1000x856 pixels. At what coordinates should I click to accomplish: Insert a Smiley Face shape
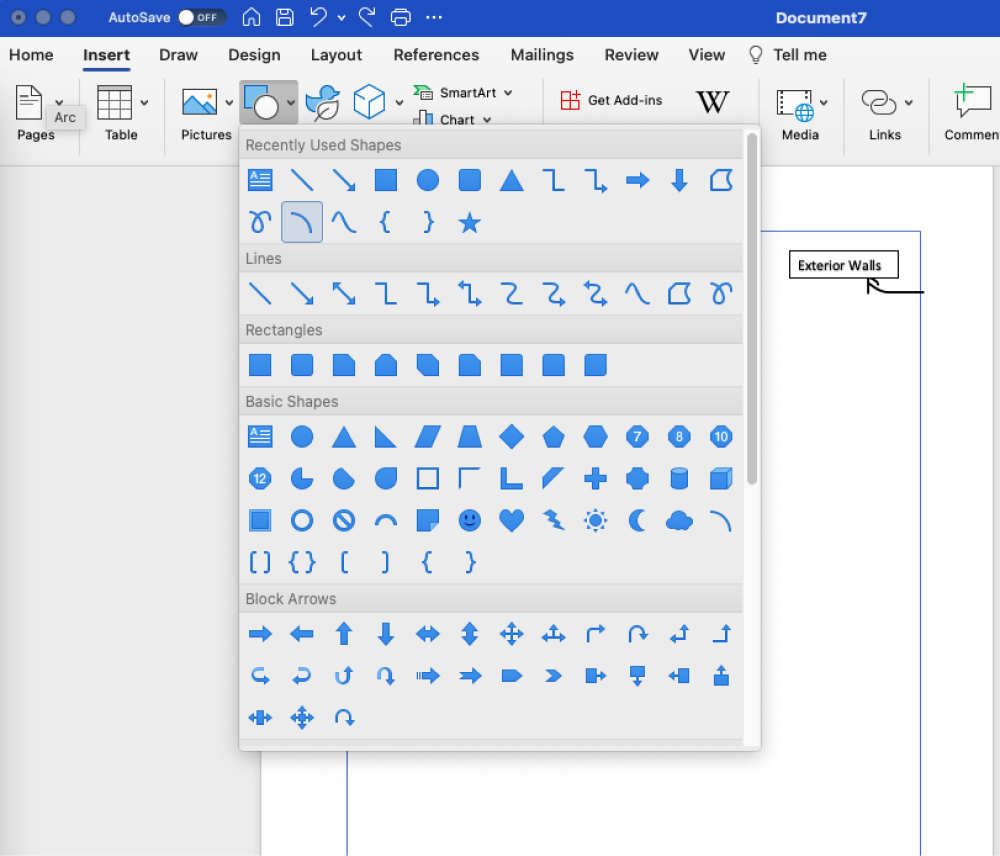click(469, 520)
